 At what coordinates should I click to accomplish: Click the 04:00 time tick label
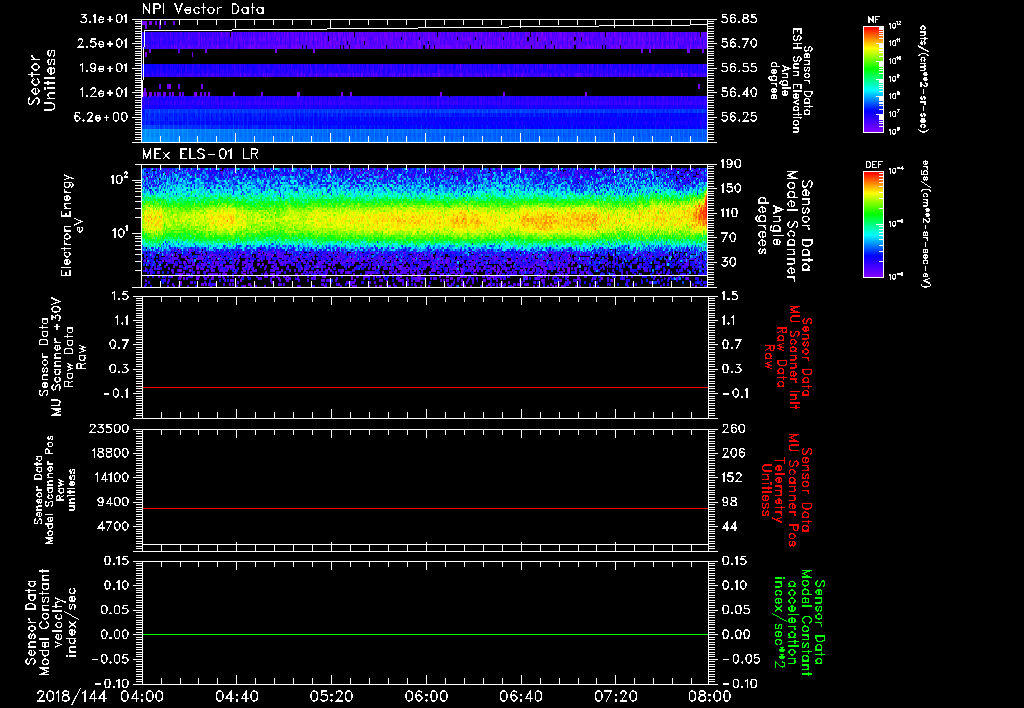142,695
